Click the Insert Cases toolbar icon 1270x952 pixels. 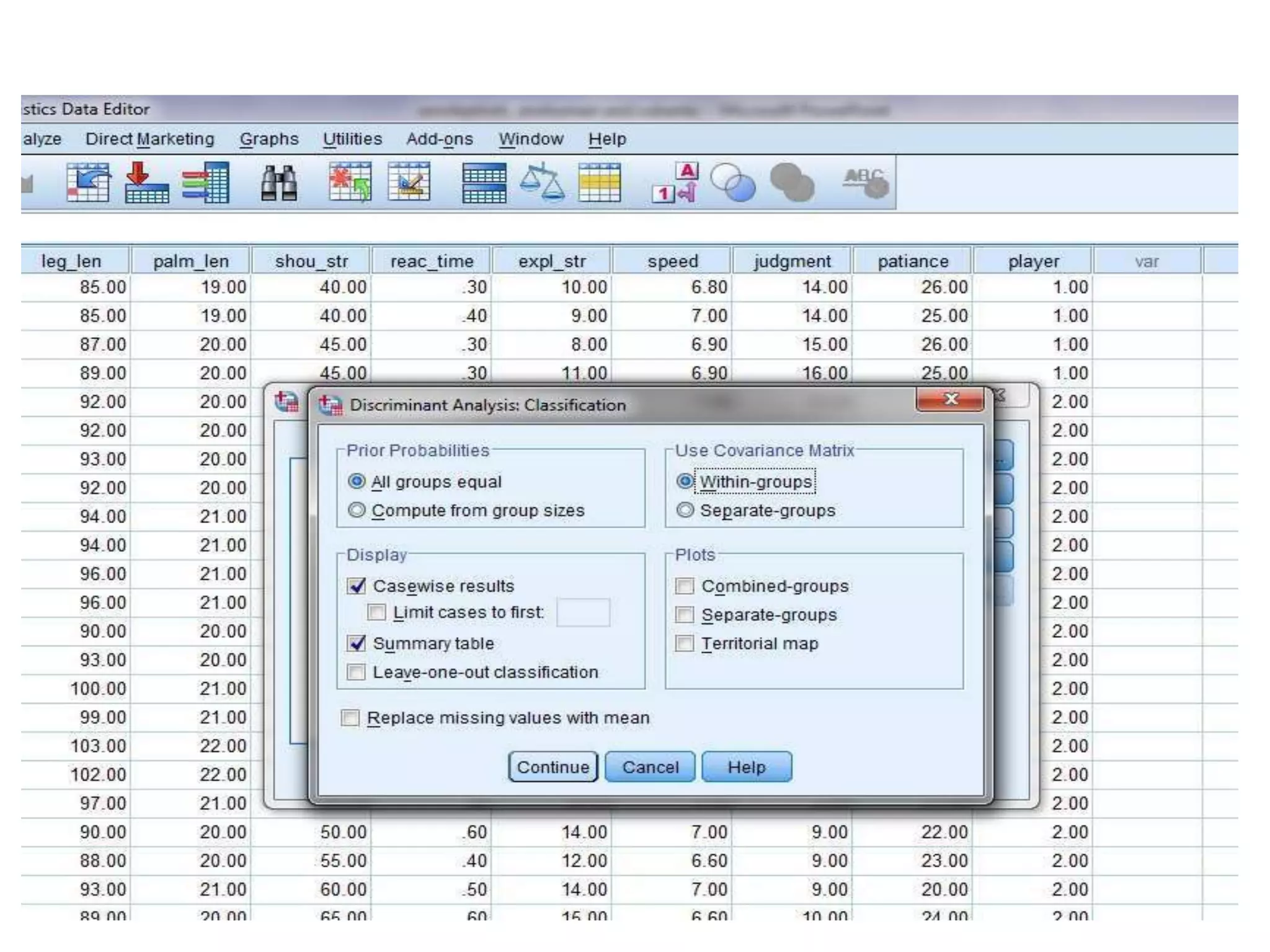(350, 183)
